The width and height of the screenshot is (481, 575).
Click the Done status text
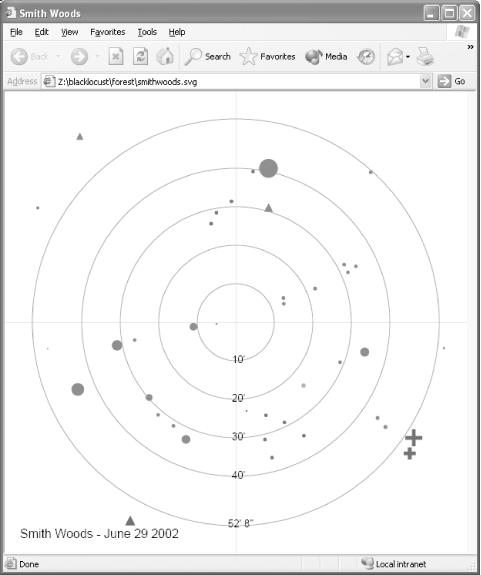click(x=29, y=564)
